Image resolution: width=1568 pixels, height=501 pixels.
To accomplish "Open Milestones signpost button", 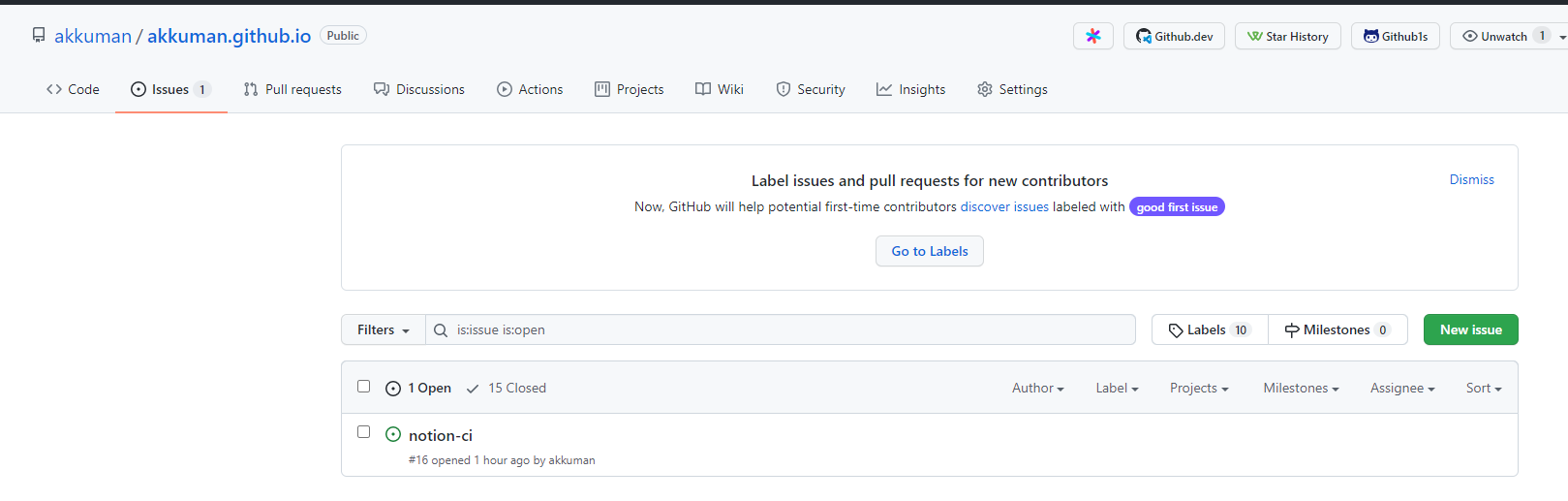I will 1337,329.
